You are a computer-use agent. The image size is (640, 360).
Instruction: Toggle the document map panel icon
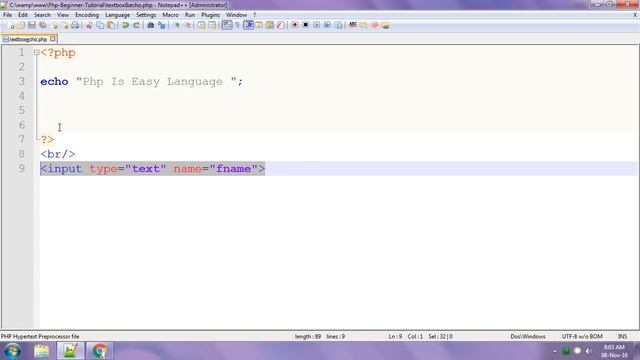(x=270, y=25)
